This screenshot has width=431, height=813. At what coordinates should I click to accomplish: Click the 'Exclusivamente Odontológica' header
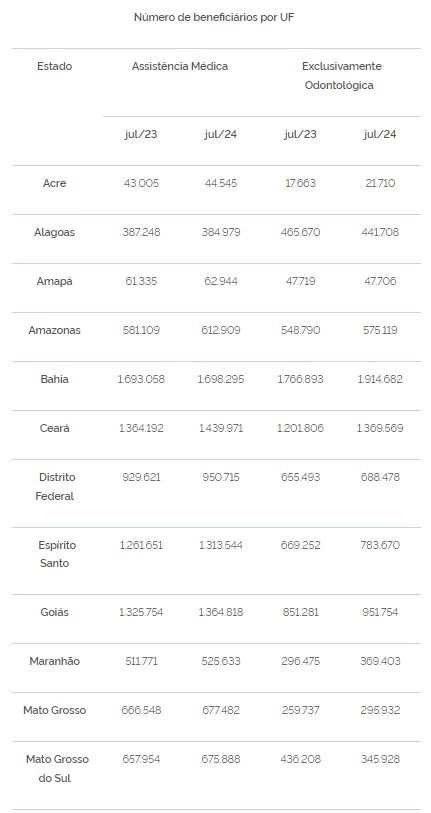point(340,76)
